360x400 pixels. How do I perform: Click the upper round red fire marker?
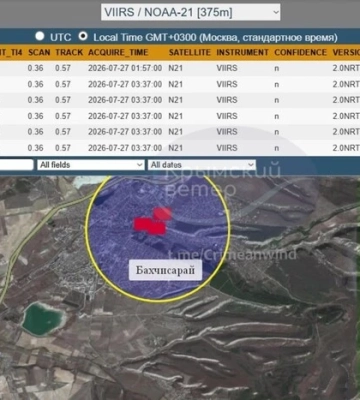pos(163,214)
